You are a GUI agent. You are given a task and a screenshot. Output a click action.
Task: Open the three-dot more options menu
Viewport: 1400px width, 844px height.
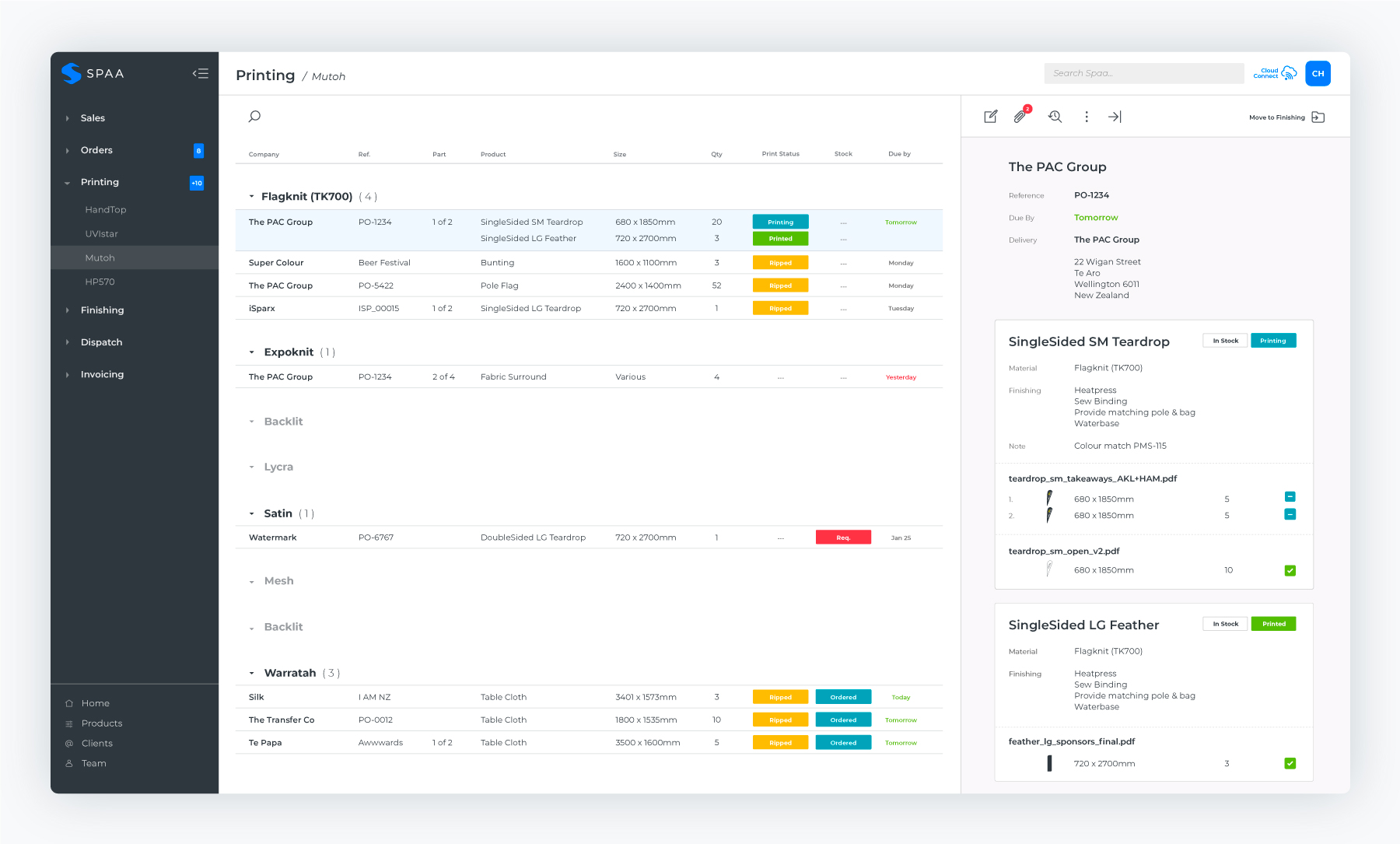click(x=1087, y=117)
